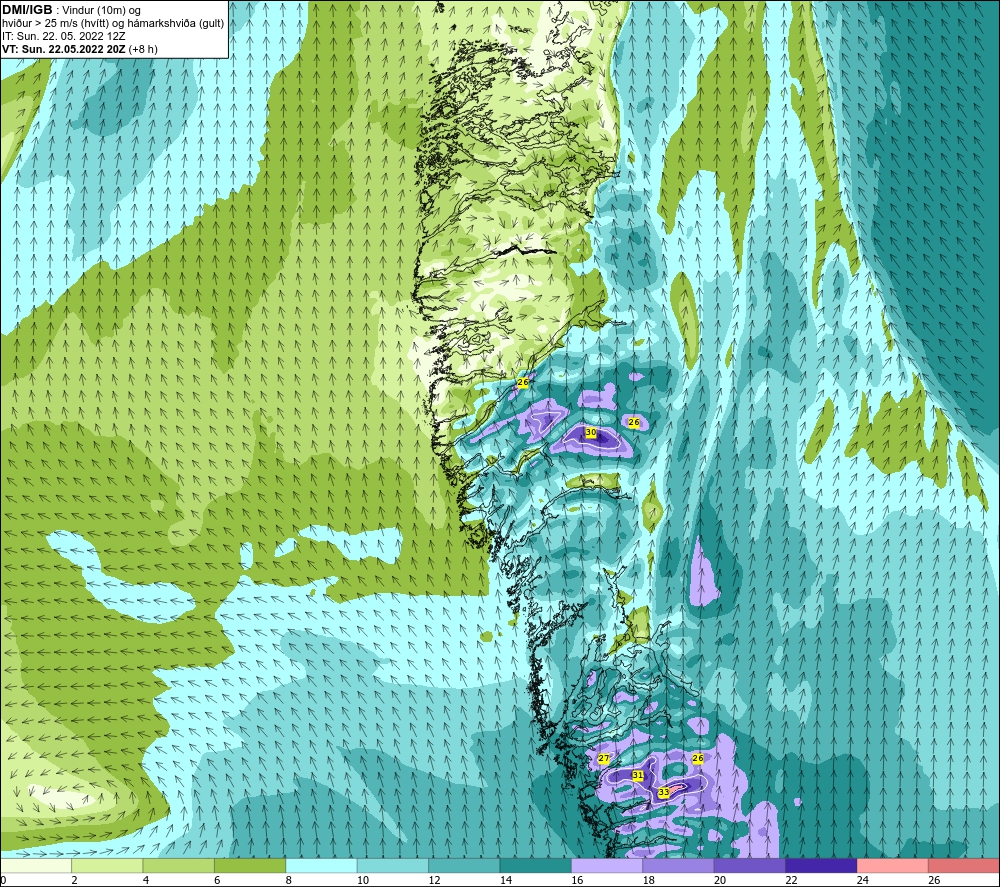Select the legend swatch between 22 and 24
The image size is (1000, 887).
tap(821, 866)
